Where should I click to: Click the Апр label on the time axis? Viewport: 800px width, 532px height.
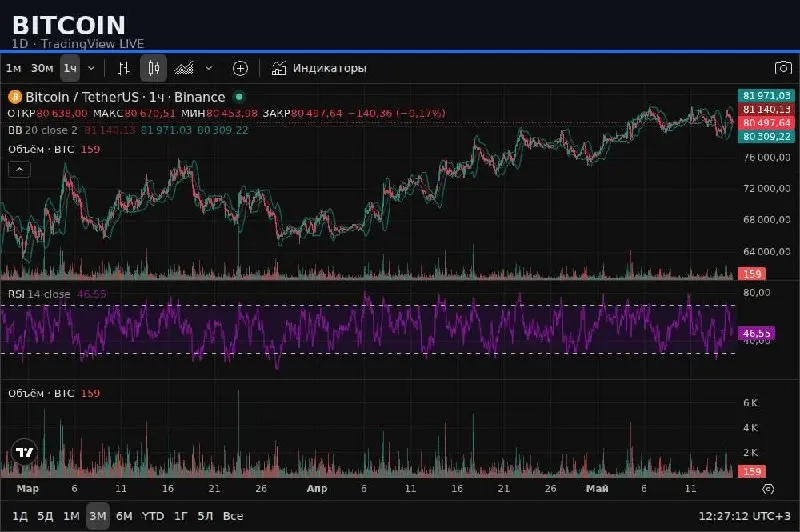pos(316,489)
